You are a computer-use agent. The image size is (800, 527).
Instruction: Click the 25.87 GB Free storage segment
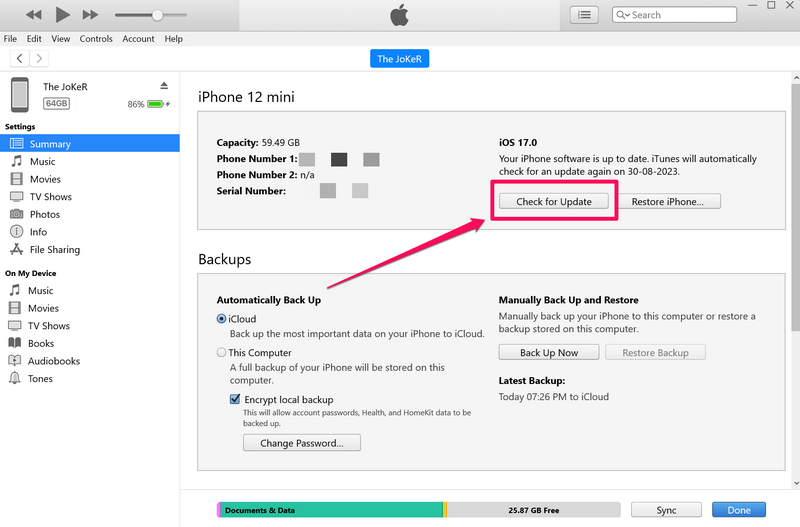pos(534,510)
